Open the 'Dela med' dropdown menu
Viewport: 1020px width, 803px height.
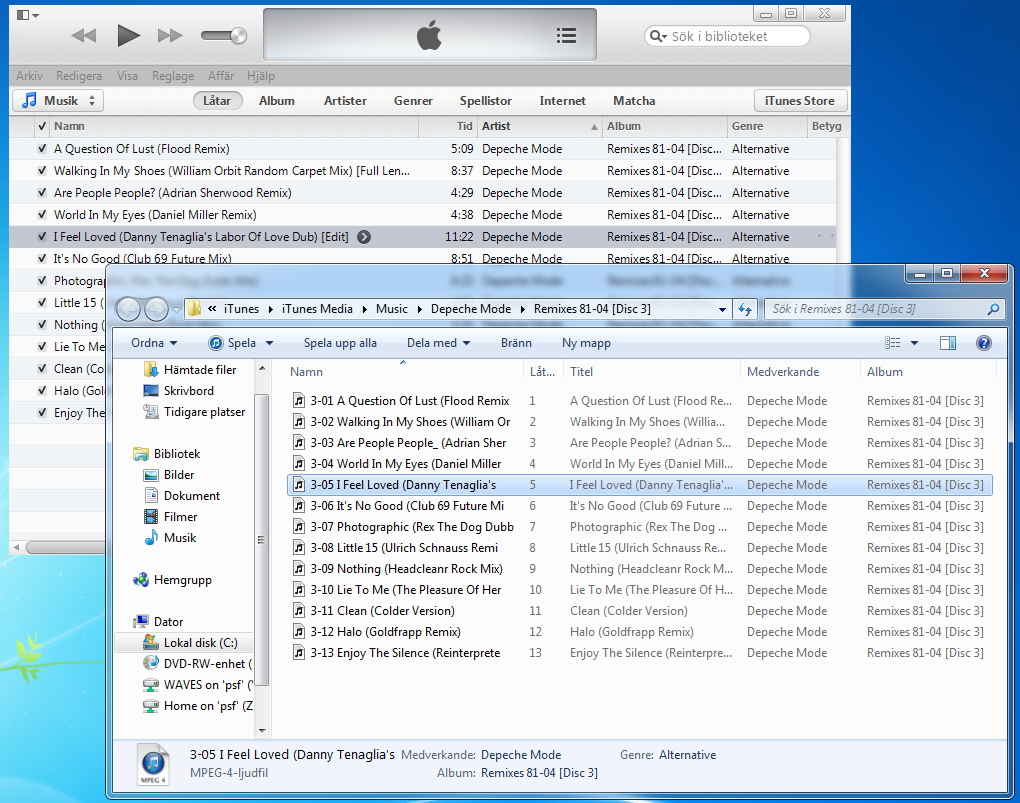pyautogui.click(x=438, y=343)
